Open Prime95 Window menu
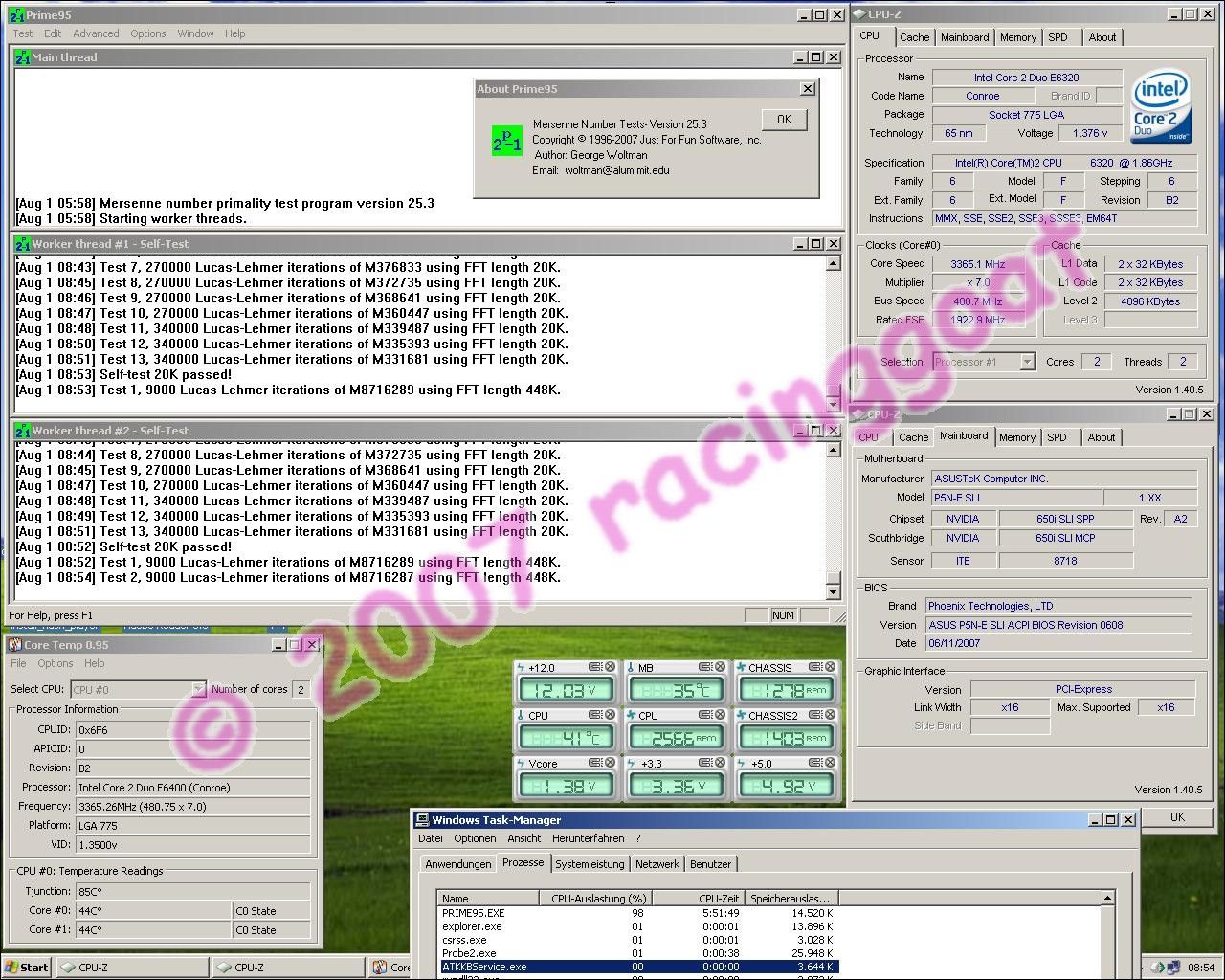This screenshot has height=980, width=1225. (x=195, y=33)
